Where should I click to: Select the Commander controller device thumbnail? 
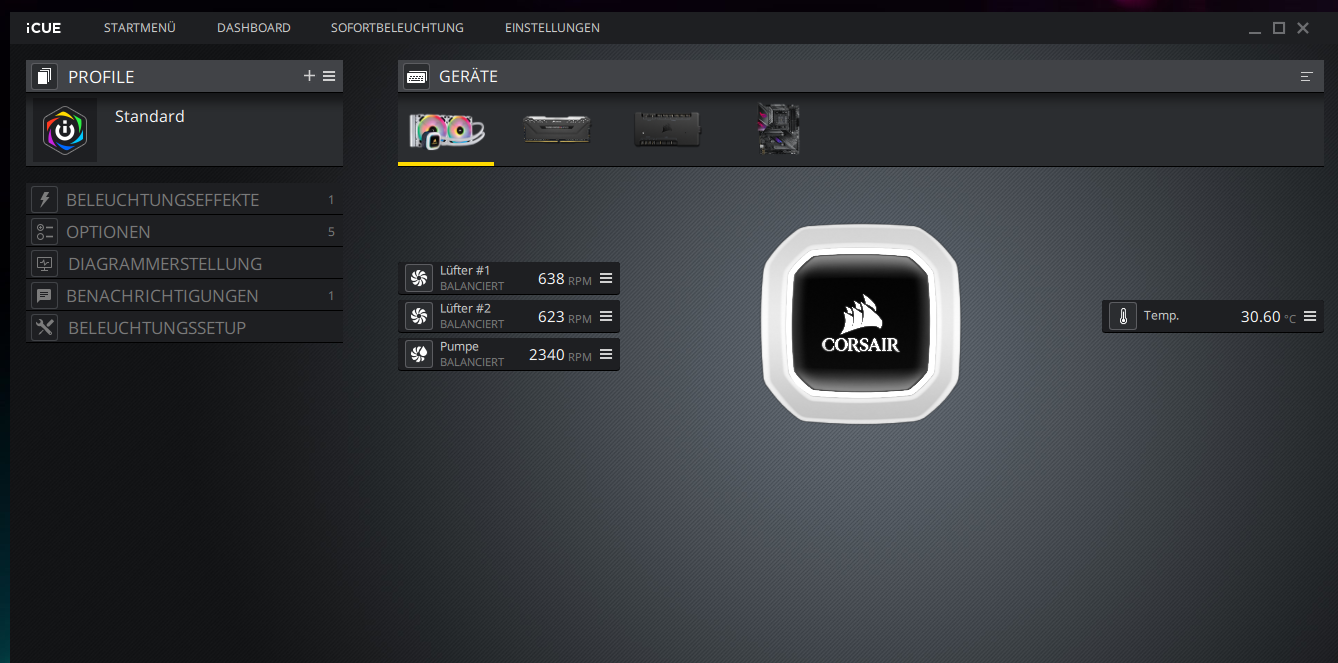click(x=668, y=129)
